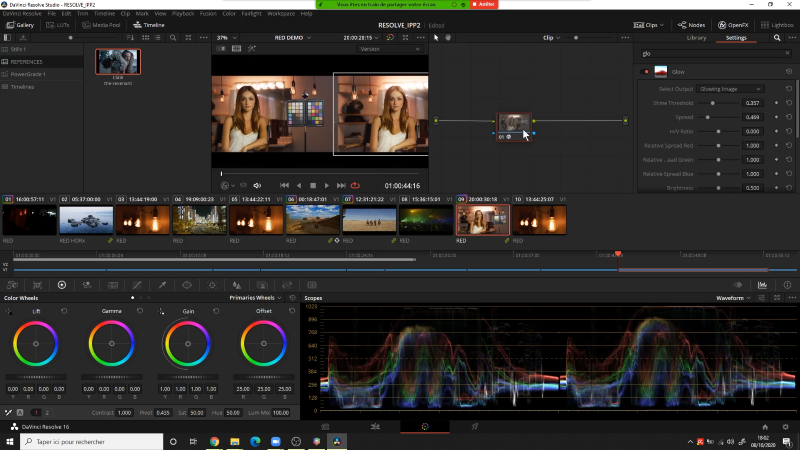800x450 pixels.
Task: Select the PowerGrade 1 album
Action: (42, 74)
